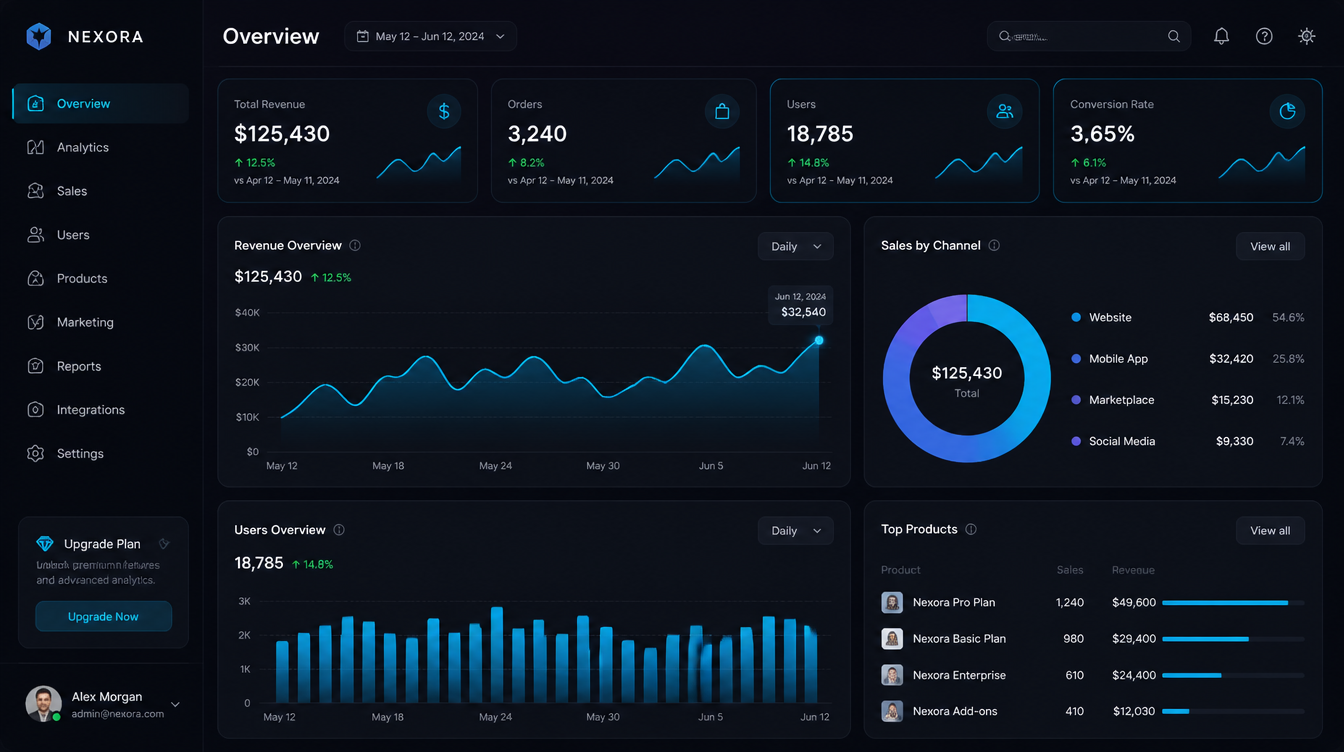Click the 3,240 Orders card value
The image size is (1344, 752).
click(537, 134)
